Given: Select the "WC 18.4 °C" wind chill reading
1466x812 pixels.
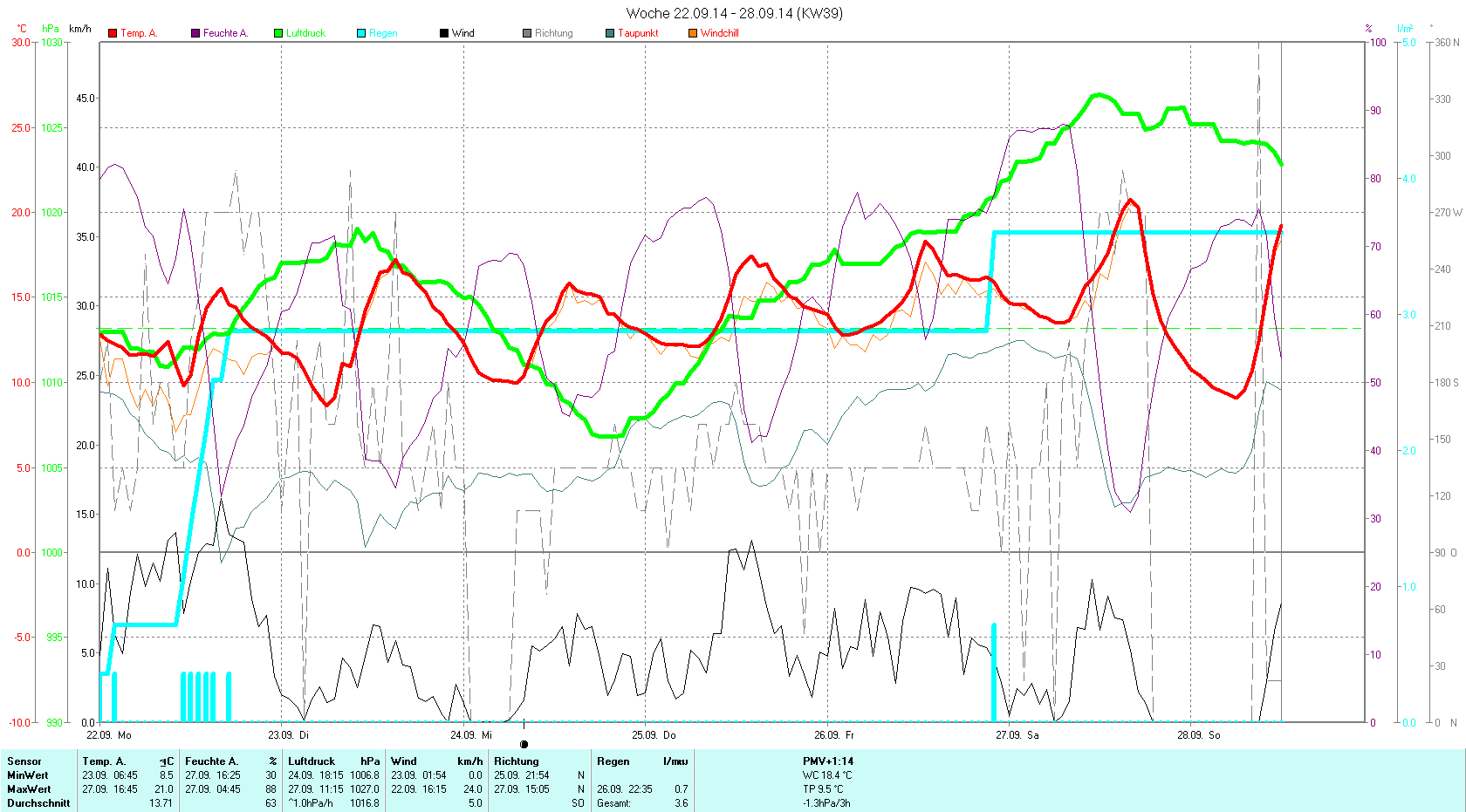Looking at the screenshot, I should 828,775.
